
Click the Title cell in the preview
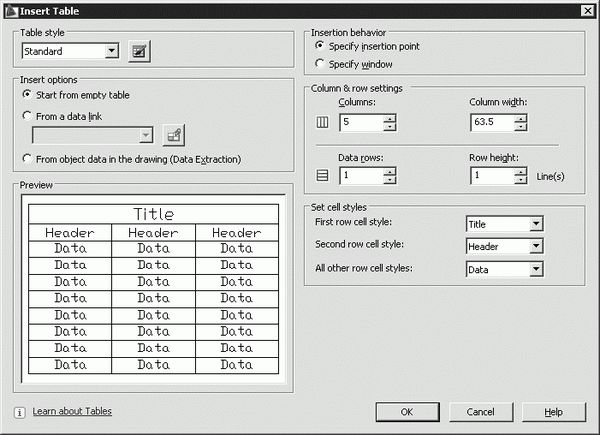click(x=153, y=214)
